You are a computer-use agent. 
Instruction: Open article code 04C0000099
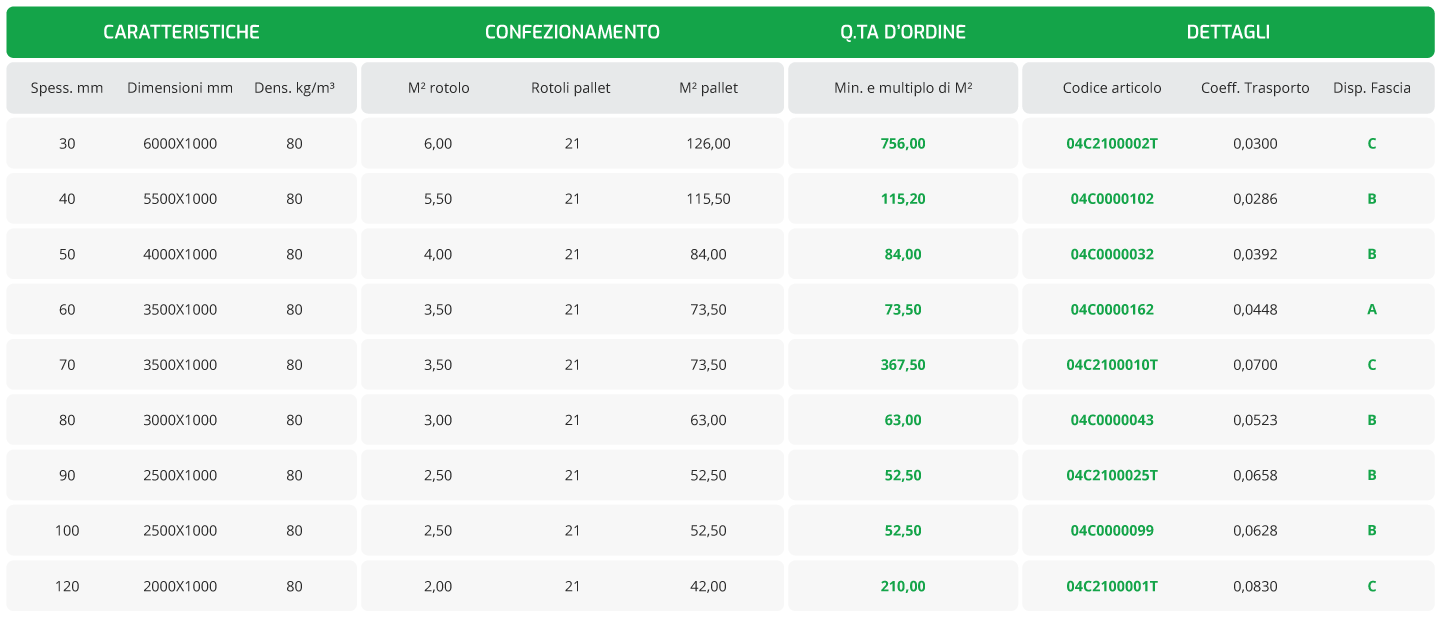point(1112,530)
